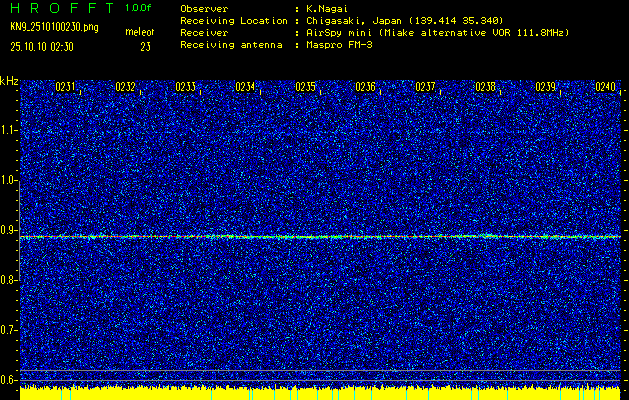Screen dimensions: 629x400
Task: Click the kHz axis unit label
Action: [x=9, y=80]
